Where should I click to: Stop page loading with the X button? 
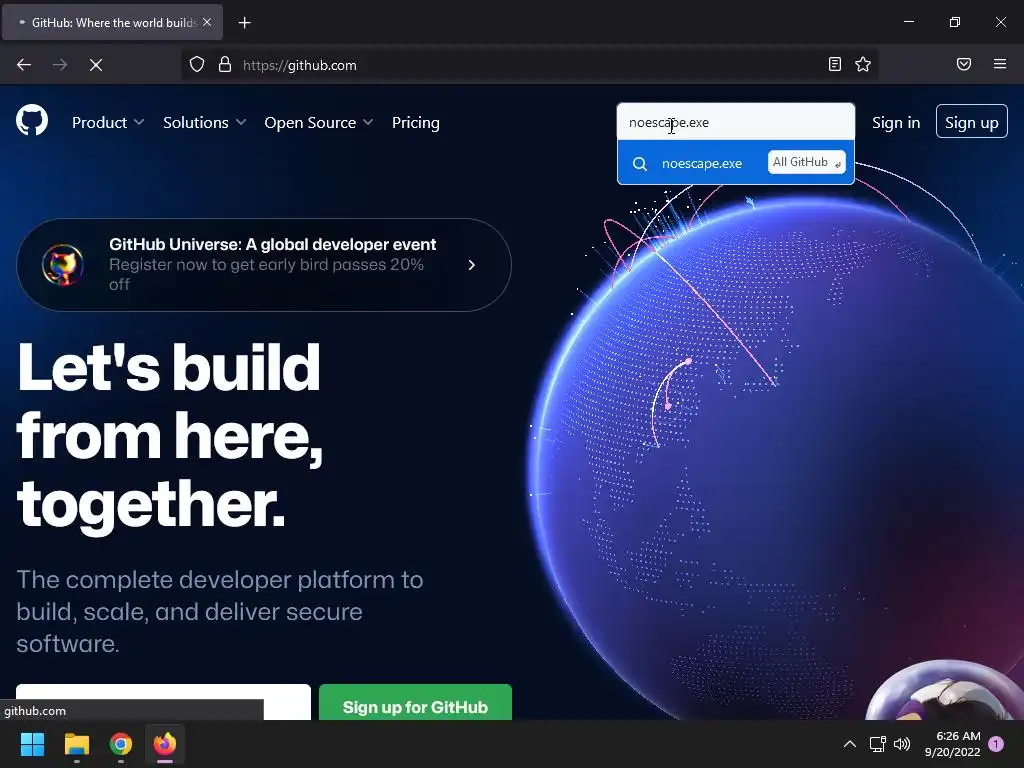[x=96, y=65]
